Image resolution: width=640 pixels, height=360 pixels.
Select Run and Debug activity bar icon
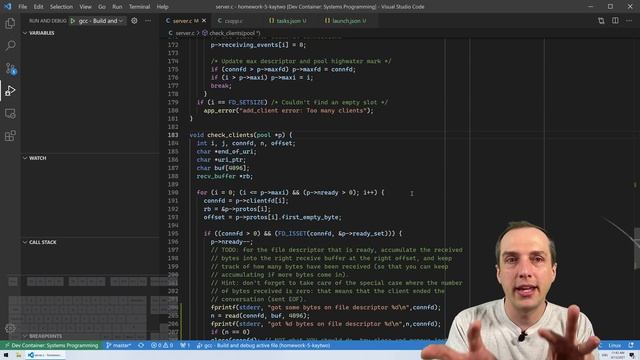[x=10, y=91]
